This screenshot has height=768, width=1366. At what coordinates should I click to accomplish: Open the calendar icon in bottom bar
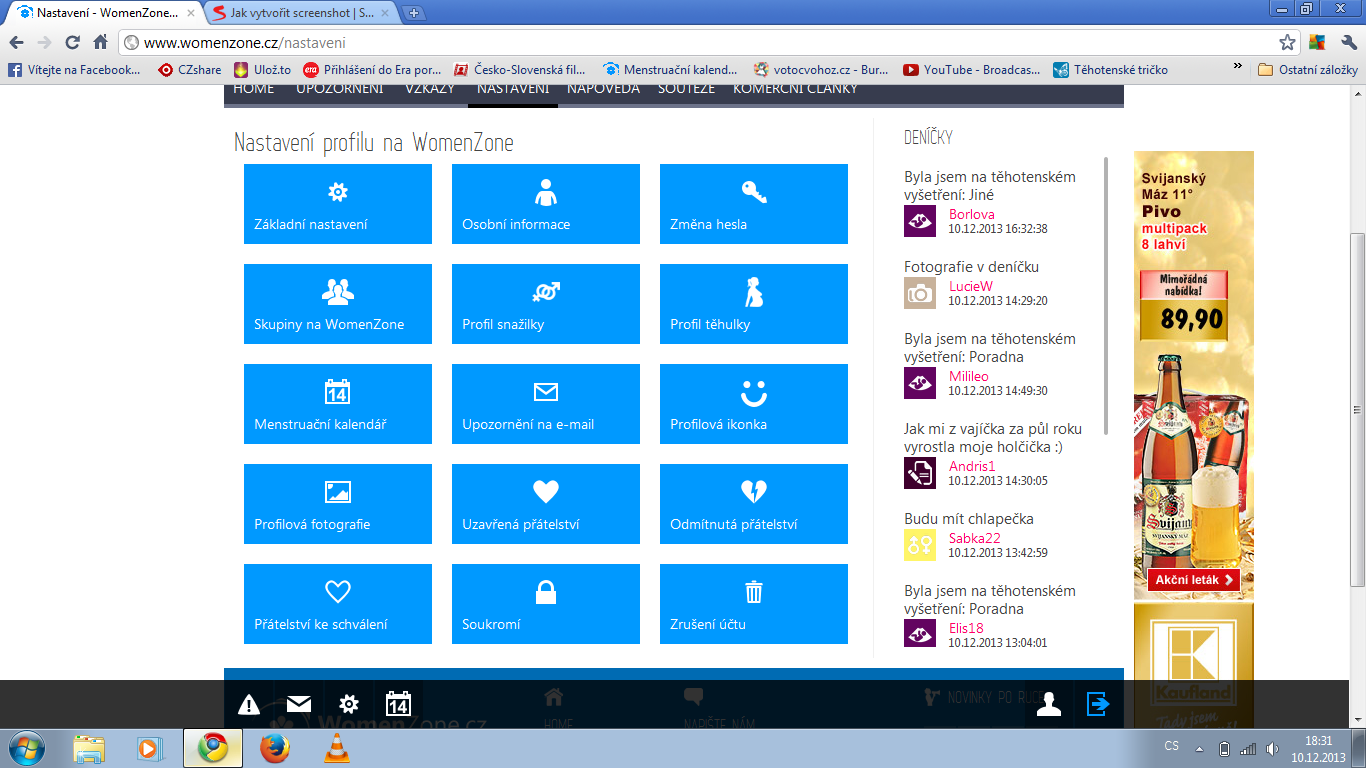pyautogui.click(x=398, y=704)
